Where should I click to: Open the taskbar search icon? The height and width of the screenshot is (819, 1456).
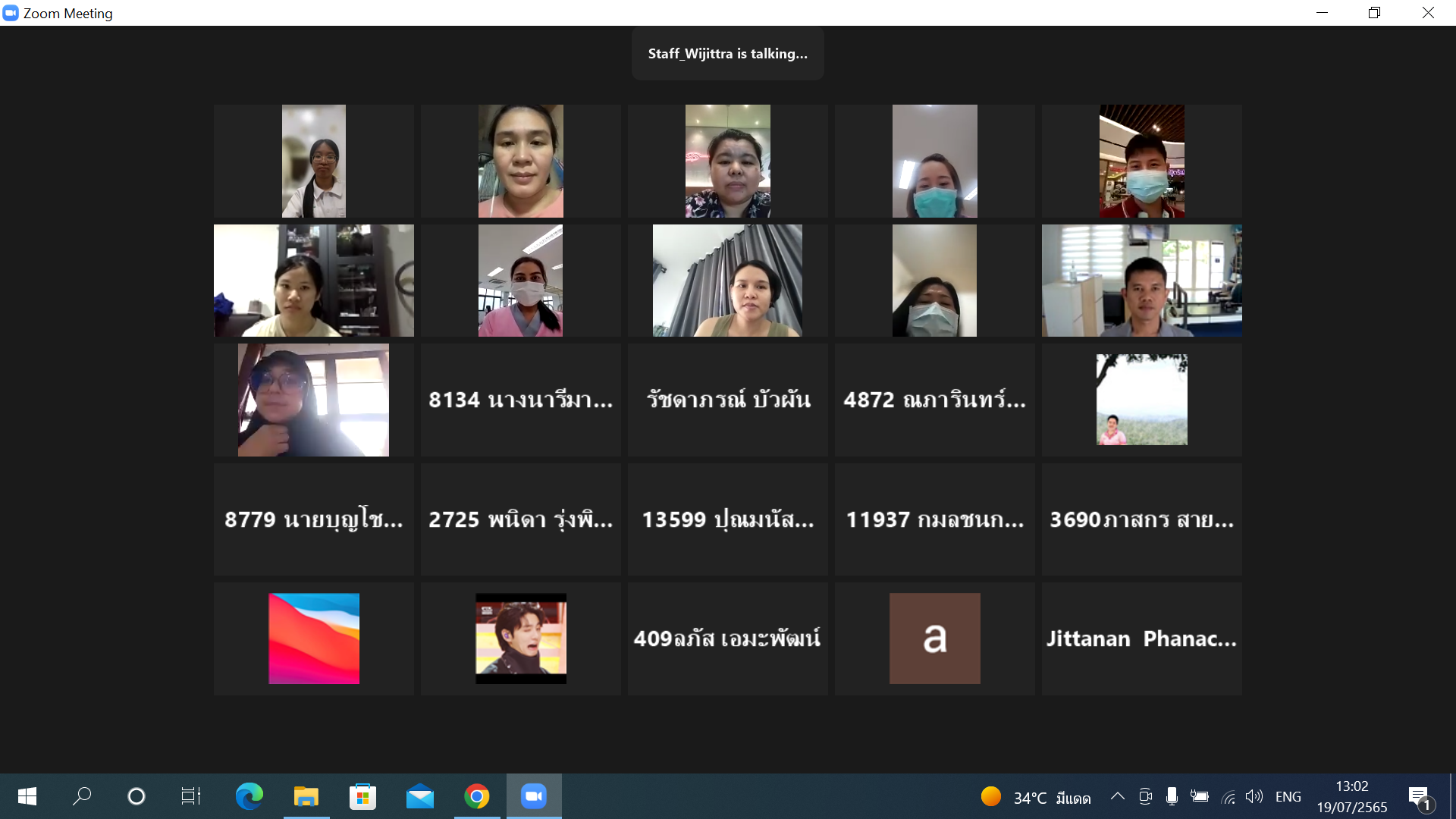point(82,796)
